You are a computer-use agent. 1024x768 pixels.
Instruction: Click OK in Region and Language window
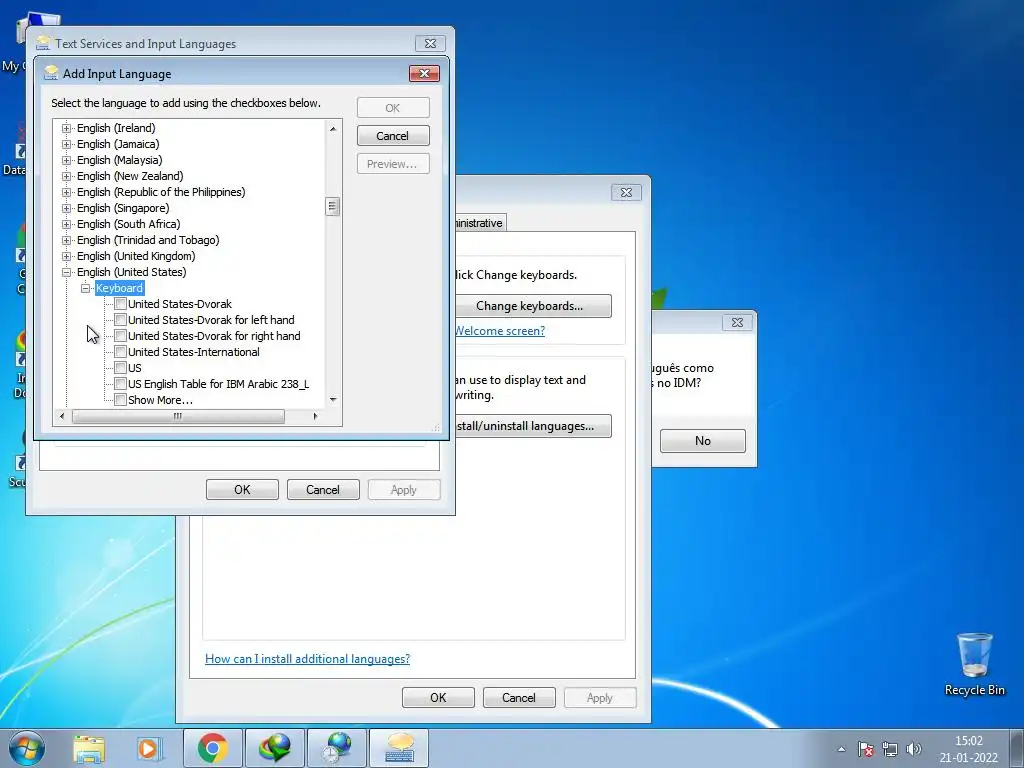[x=438, y=697]
